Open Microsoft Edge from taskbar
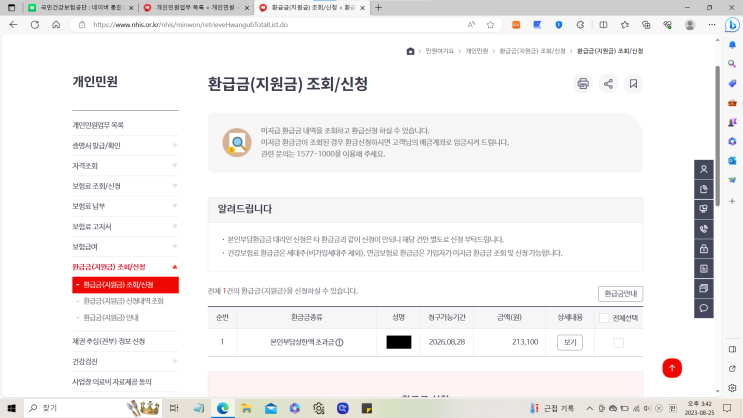This screenshot has width=743, height=418. click(x=223, y=408)
